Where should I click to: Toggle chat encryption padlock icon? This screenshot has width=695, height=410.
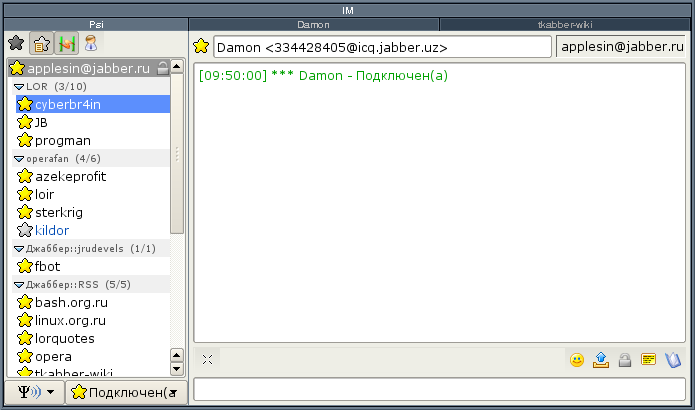(x=625, y=360)
